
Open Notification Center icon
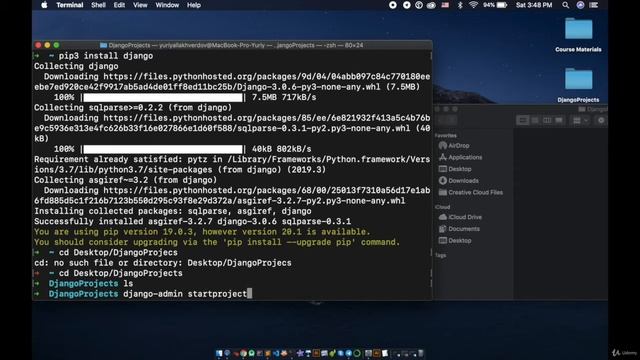594,5
